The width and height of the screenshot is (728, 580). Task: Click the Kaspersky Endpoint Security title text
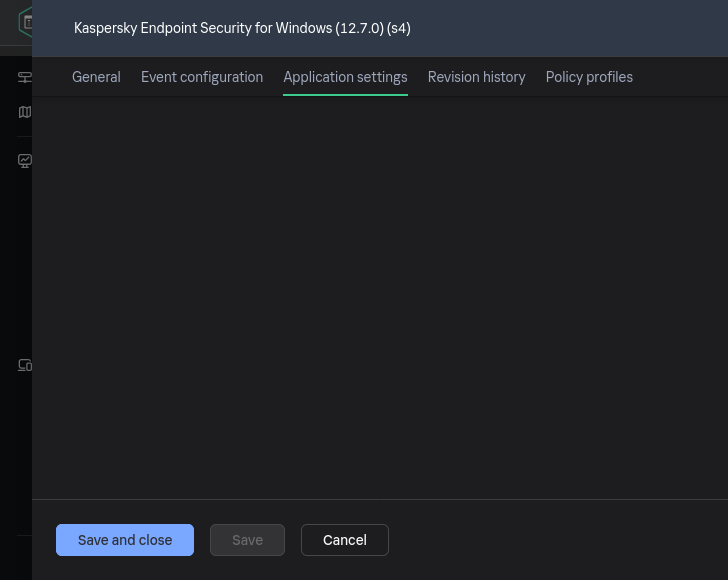pyautogui.click(x=242, y=28)
